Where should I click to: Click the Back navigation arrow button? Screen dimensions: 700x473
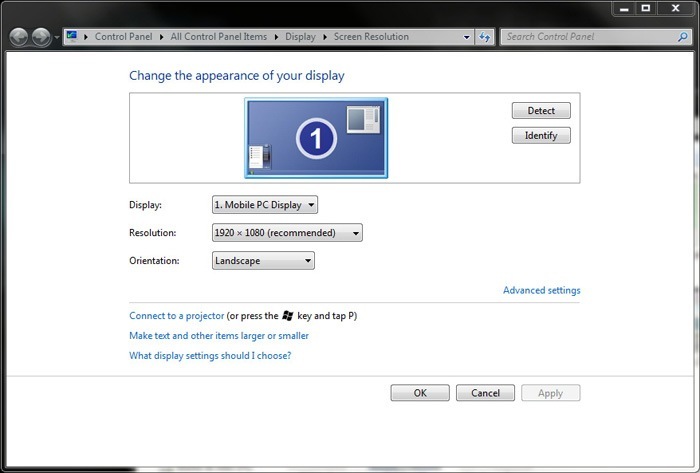pos(18,37)
